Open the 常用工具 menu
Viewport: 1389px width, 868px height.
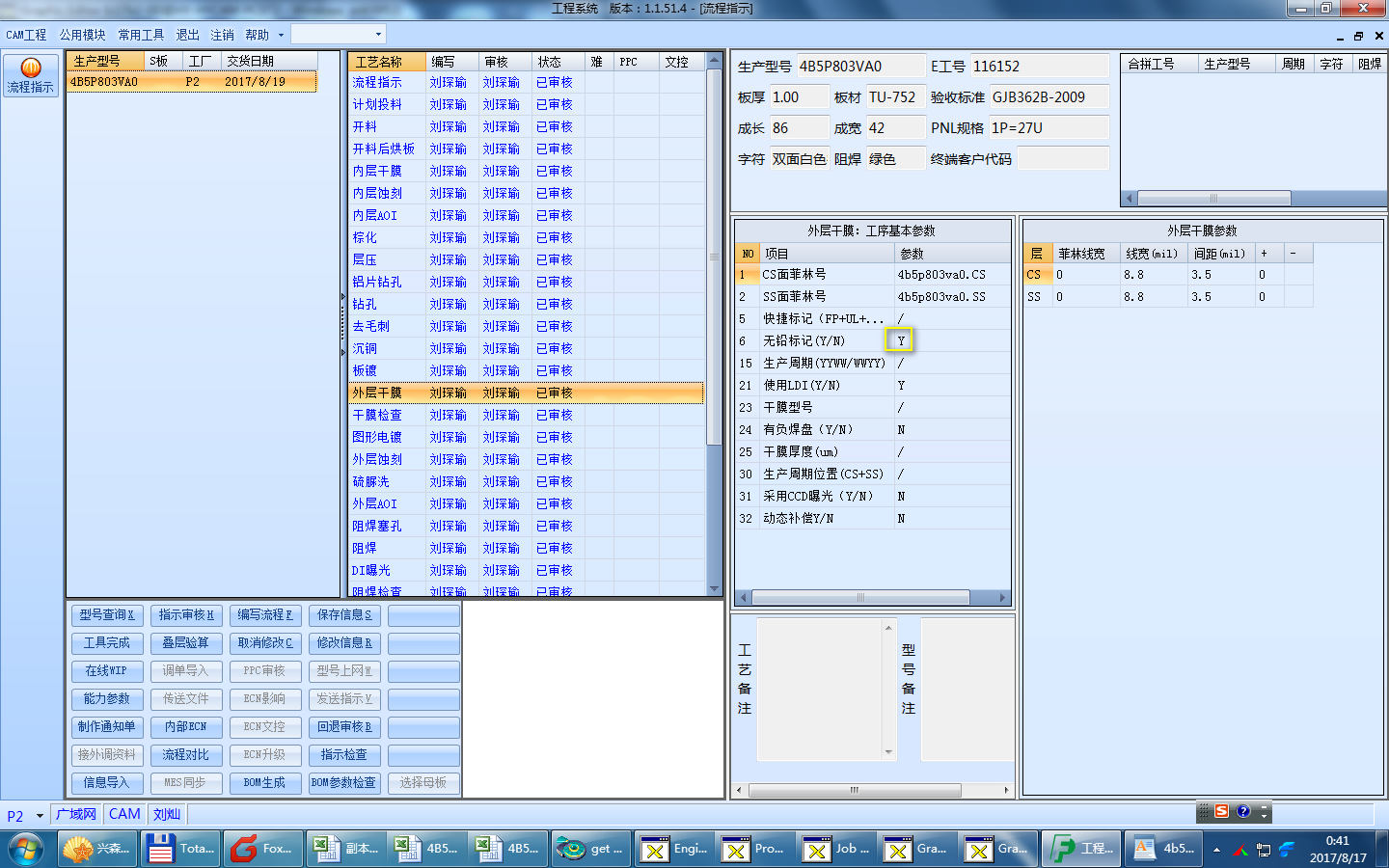click(141, 35)
